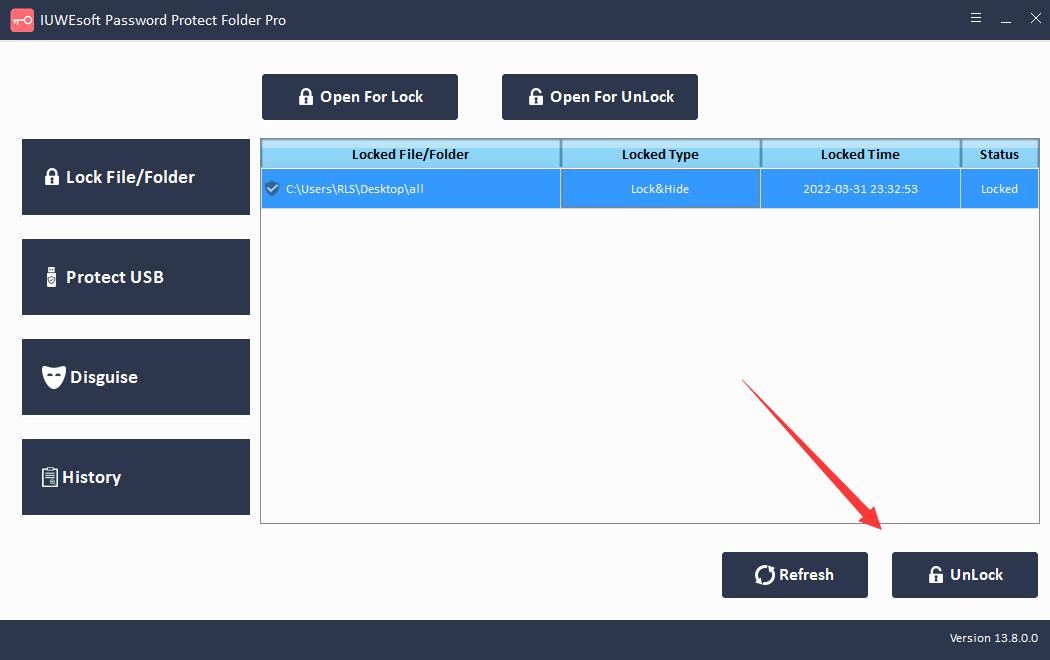Click the Open For Lock button
The image size is (1050, 660).
360,97
